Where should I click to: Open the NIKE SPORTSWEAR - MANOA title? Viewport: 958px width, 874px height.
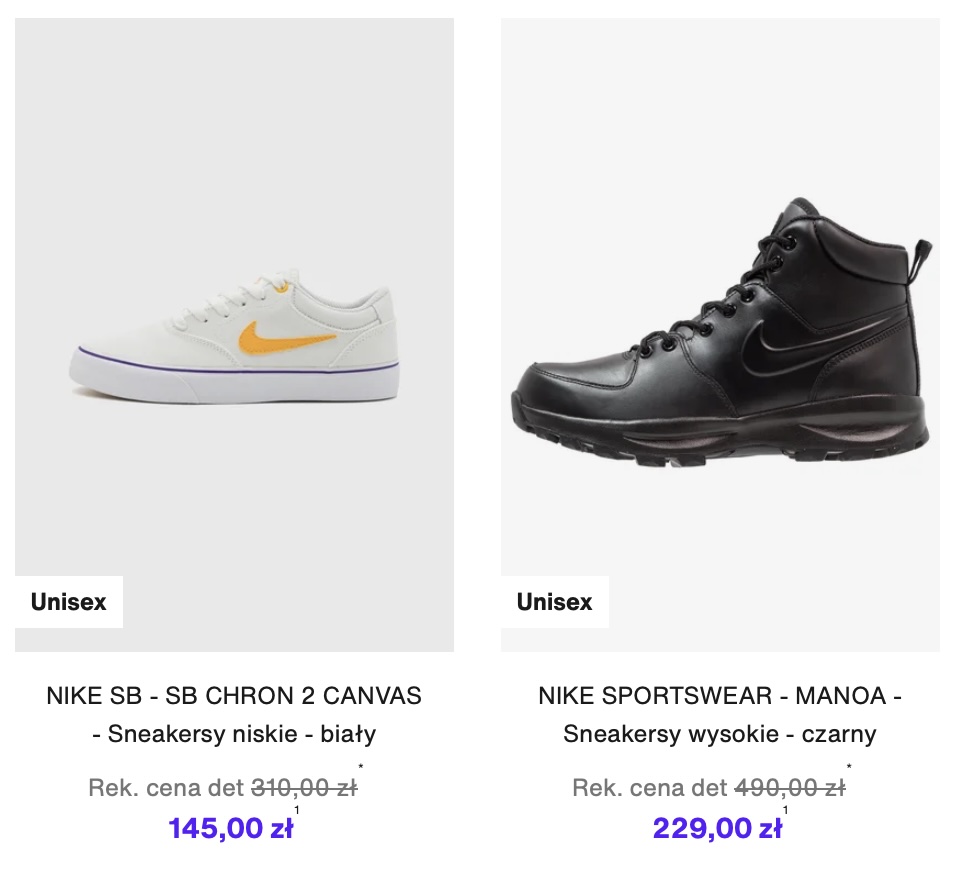point(720,696)
